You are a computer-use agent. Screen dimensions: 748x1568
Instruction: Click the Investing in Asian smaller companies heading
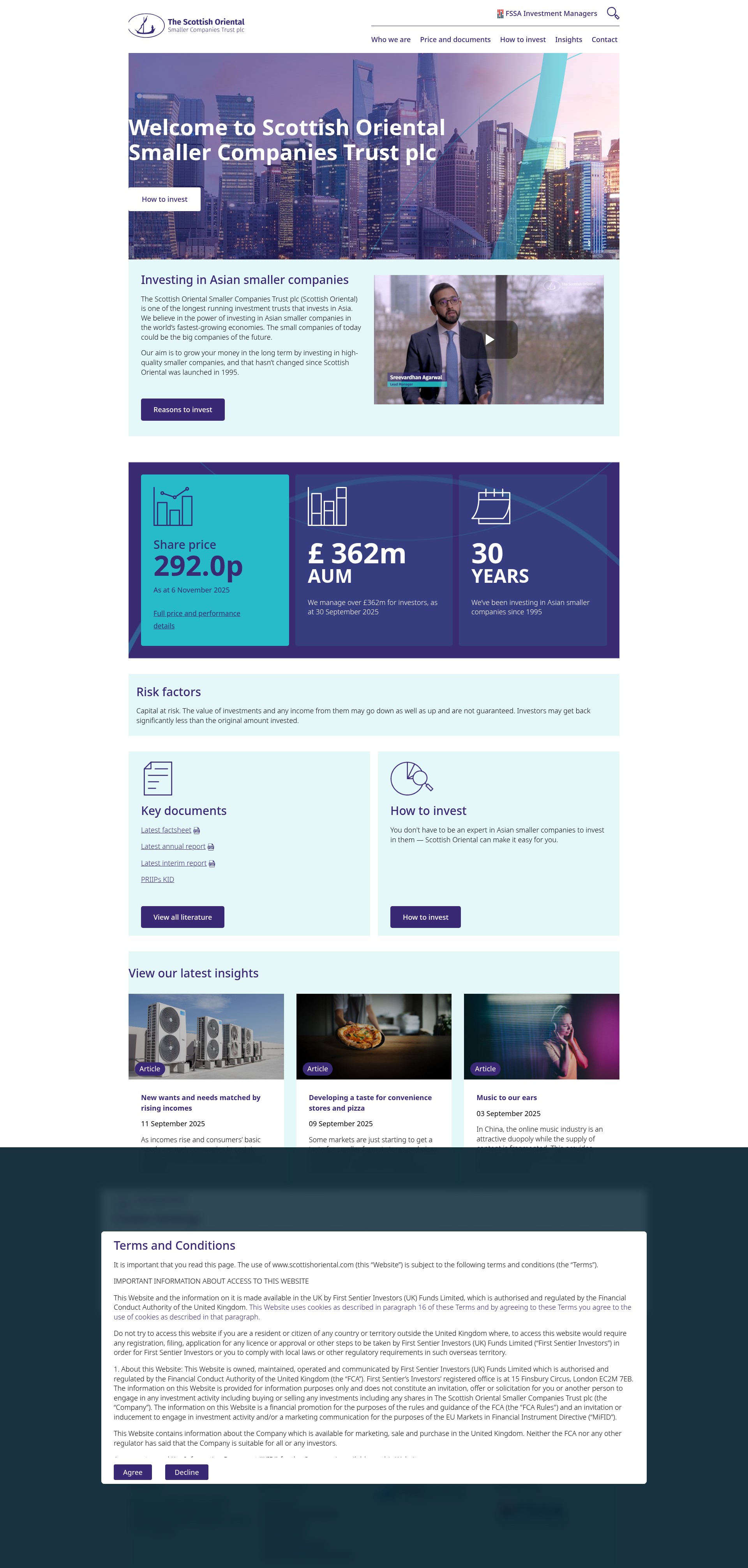pyautogui.click(x=245, y=280)
